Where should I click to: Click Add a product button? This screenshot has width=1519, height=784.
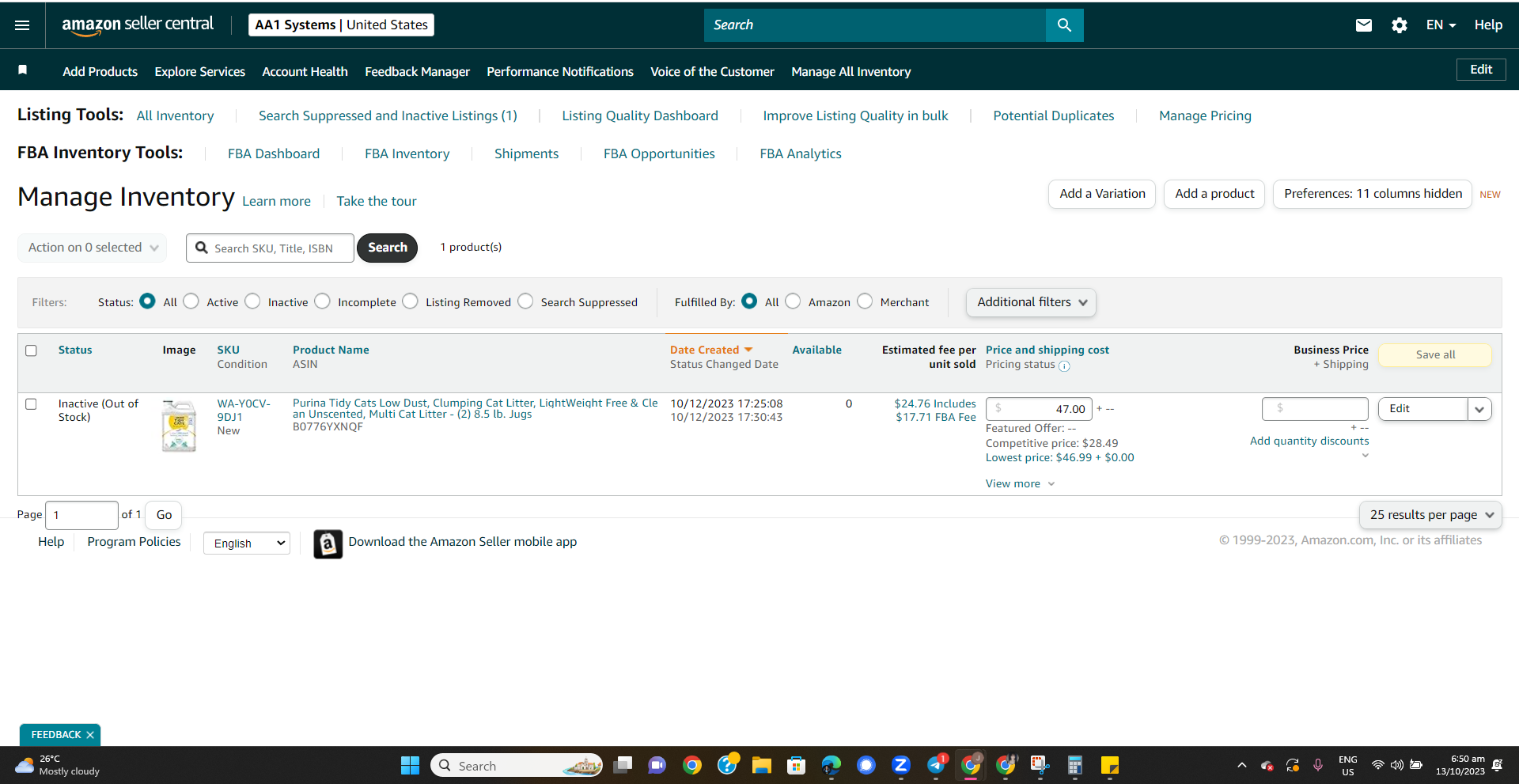[1214, 194]
